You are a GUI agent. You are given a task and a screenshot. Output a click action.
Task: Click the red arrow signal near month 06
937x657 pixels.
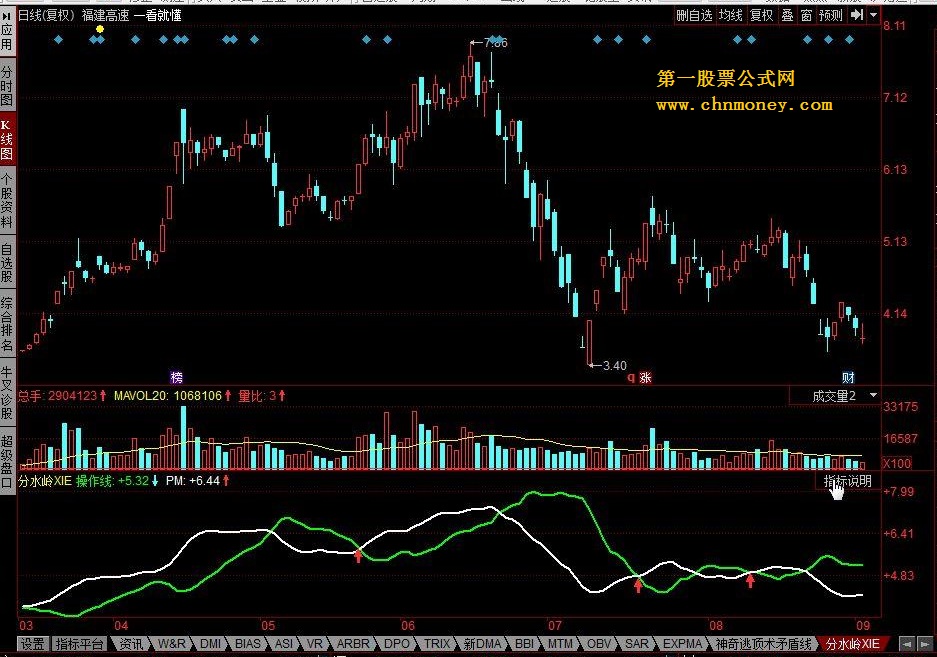point(358,557)
